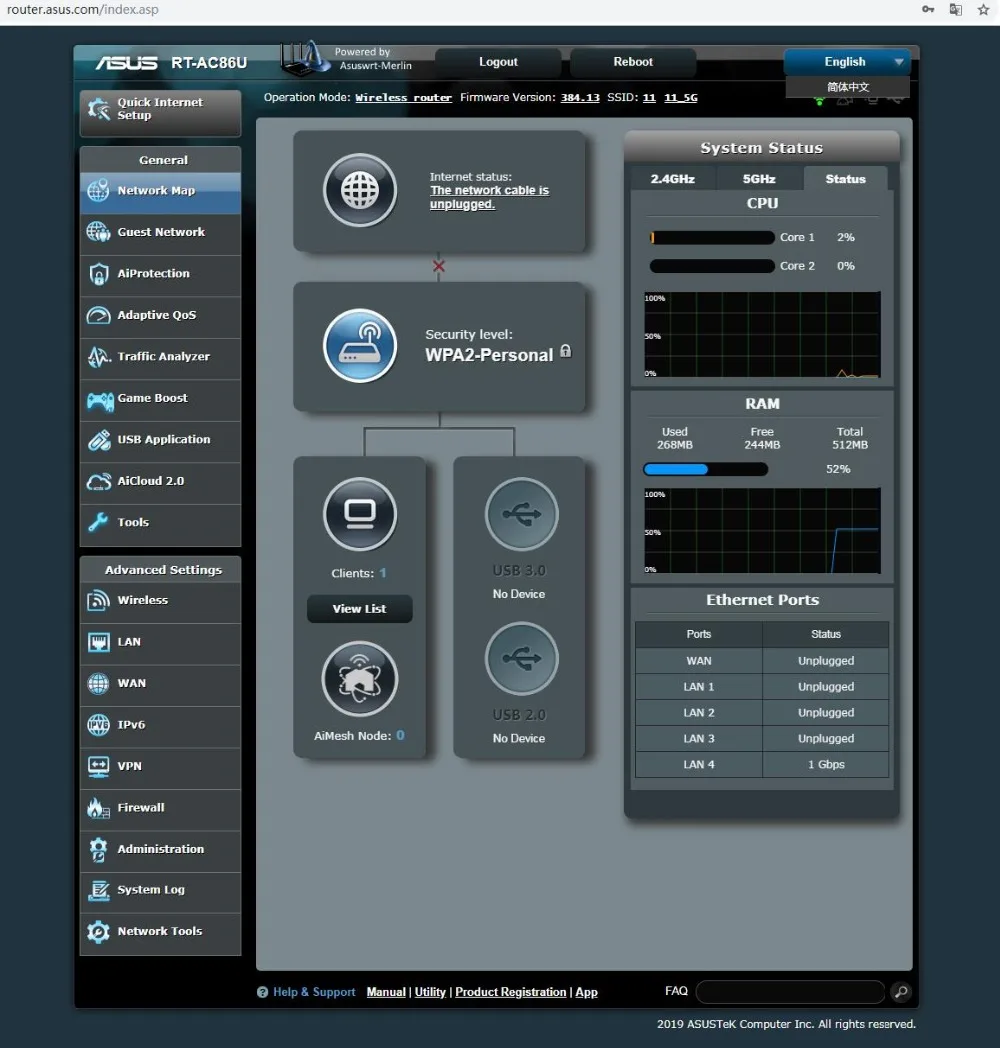Open the Guest Network menu item

coord(160,235)
